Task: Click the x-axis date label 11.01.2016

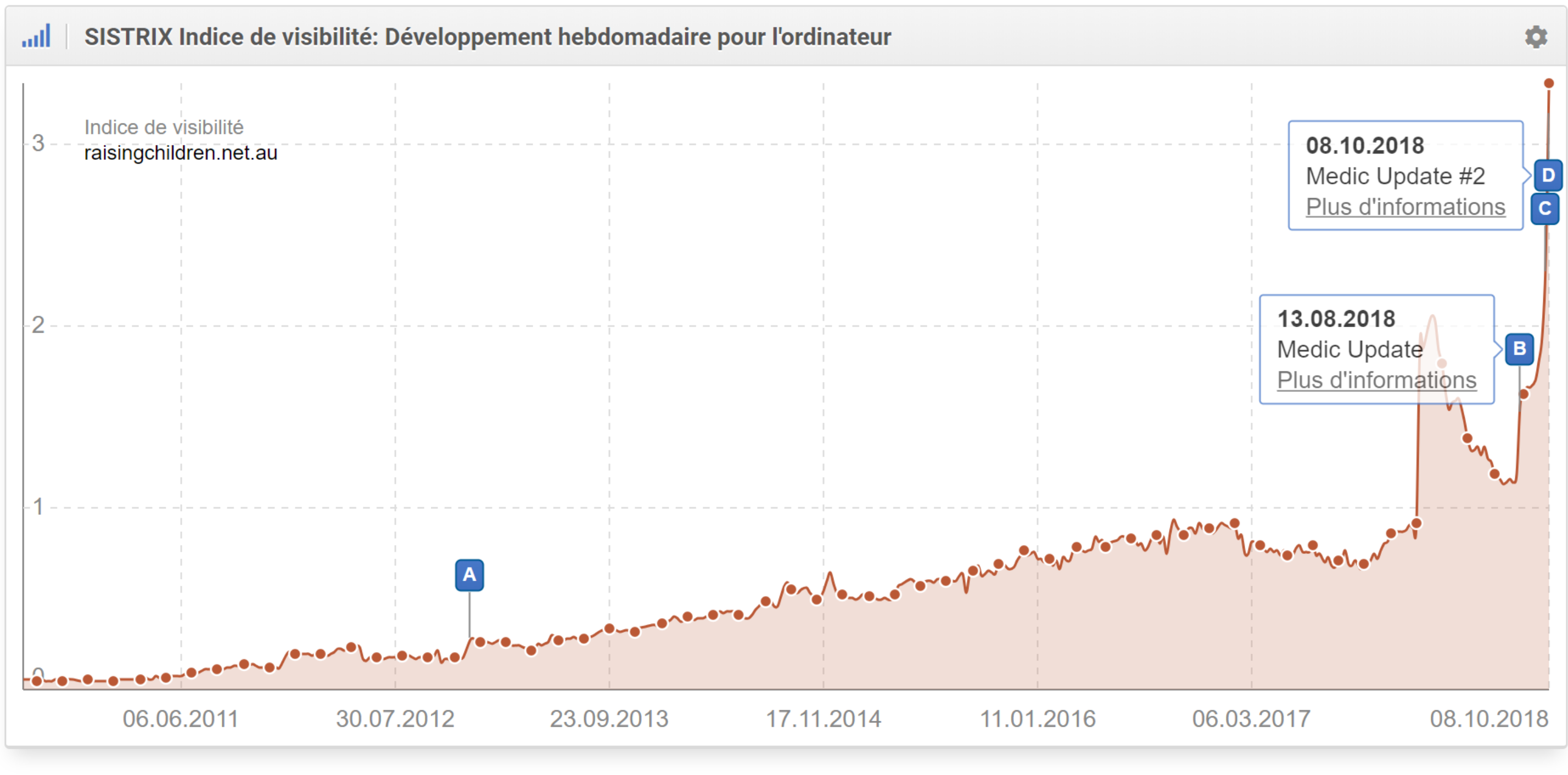Action: click(1037, 719)
